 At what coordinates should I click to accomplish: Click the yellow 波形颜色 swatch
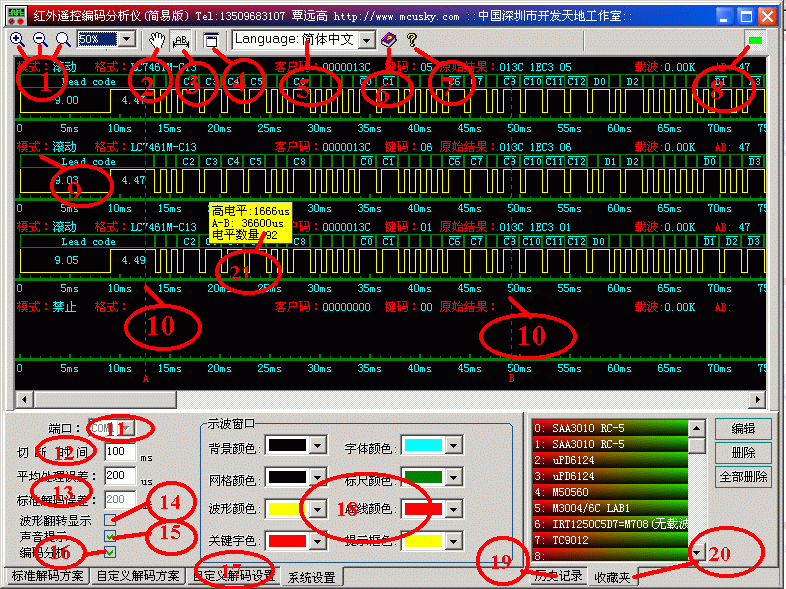click(285, 509)
